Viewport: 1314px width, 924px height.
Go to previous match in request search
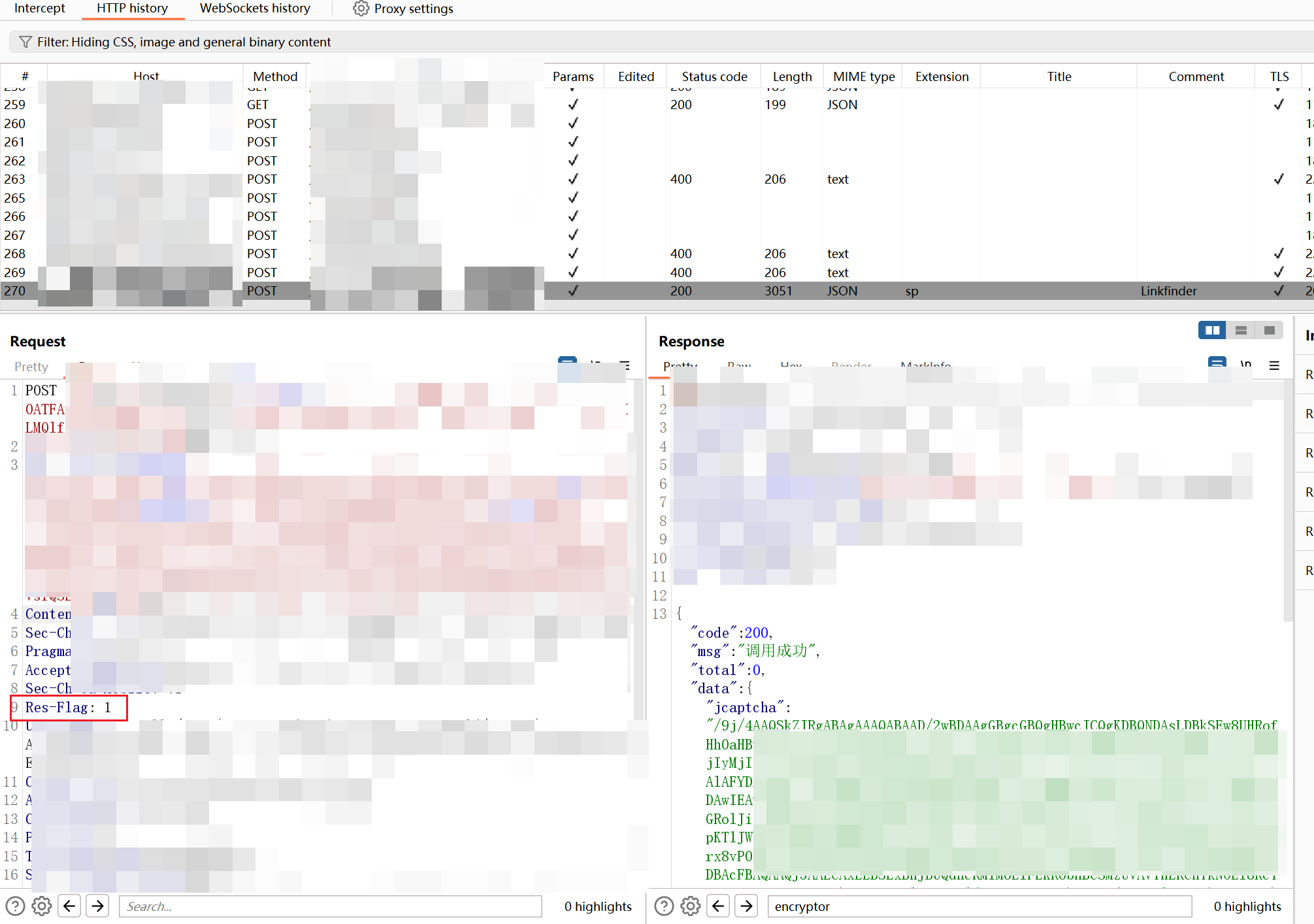point(69,906)
